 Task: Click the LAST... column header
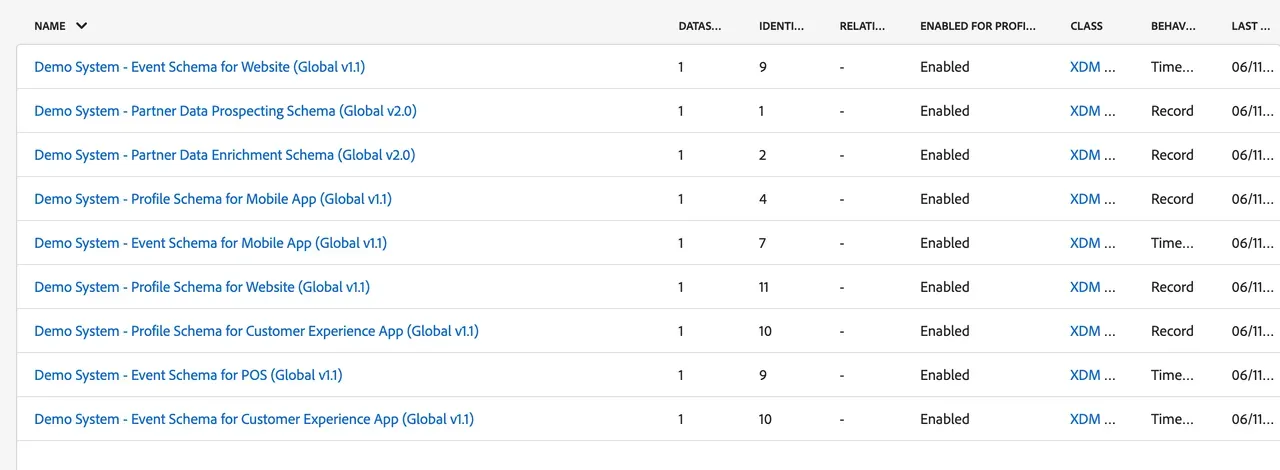coord(1251,26)
